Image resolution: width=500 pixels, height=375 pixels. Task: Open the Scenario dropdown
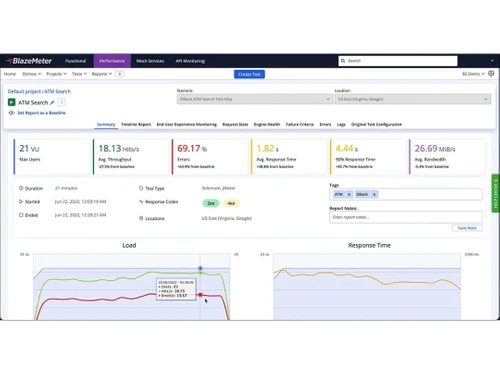[x=255, y=99]
